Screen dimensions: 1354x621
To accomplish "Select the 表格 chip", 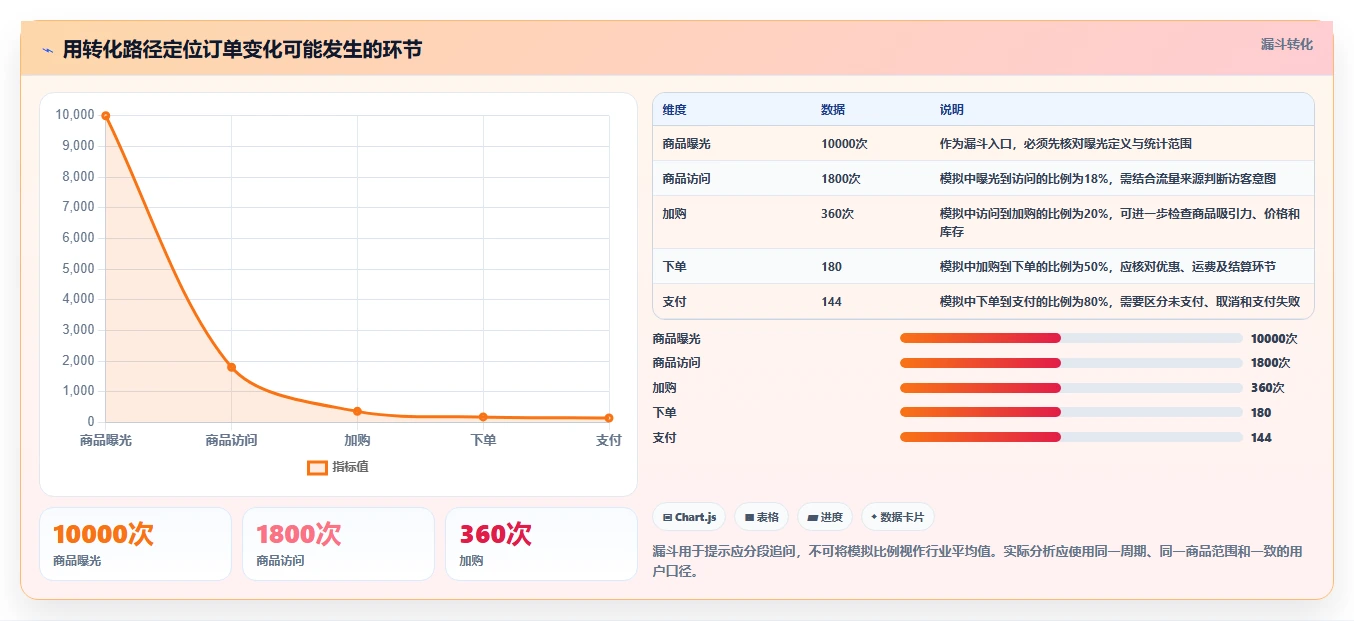I will [761, 517].
